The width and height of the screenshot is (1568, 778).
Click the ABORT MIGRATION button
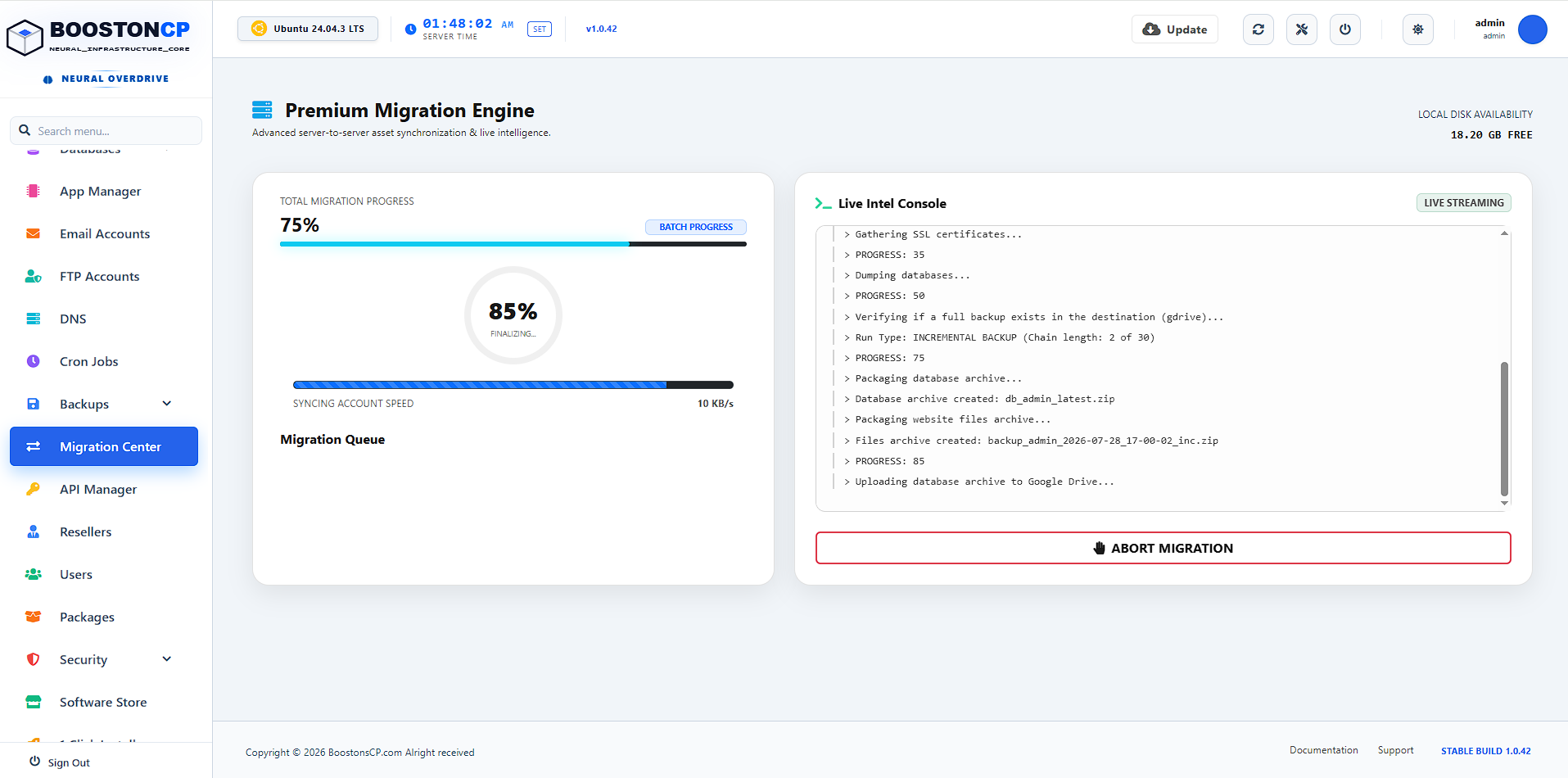[1163, 548]
